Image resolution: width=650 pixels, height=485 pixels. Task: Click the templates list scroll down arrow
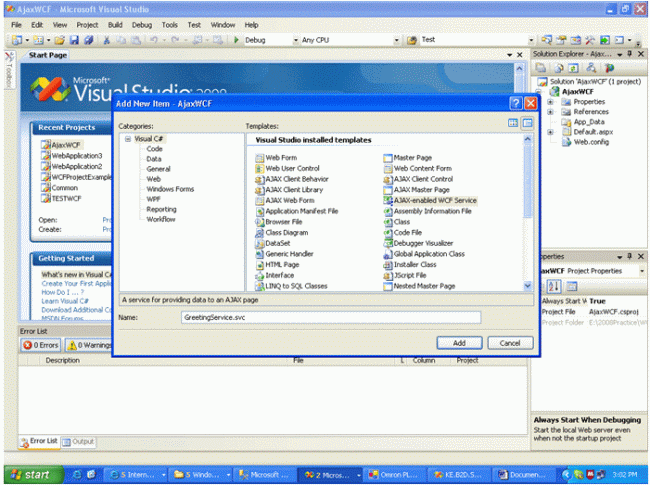(x=527, y=286)
